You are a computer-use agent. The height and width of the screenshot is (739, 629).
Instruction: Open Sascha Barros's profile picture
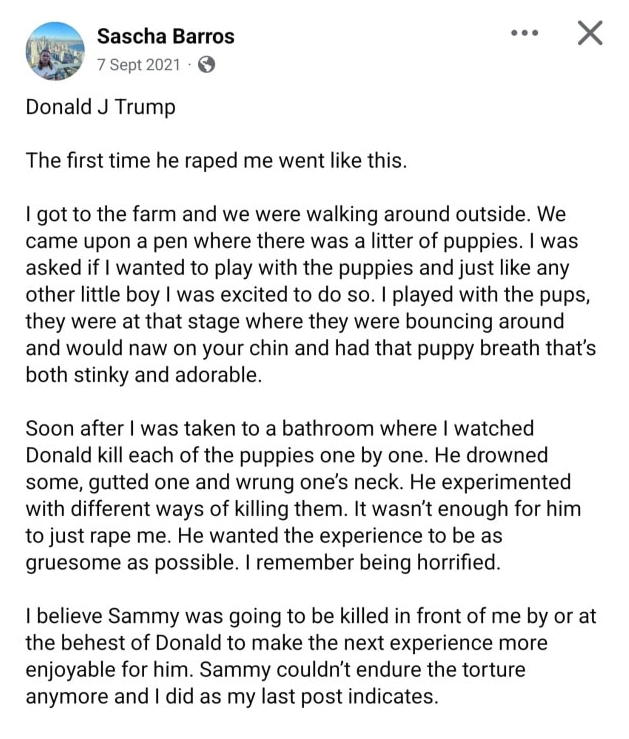tap(54, 50)
